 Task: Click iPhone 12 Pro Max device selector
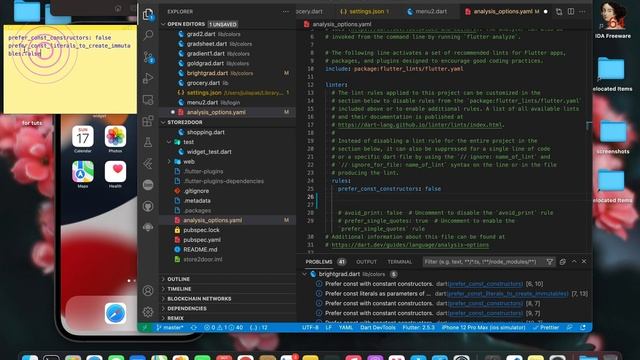(484, 327)
